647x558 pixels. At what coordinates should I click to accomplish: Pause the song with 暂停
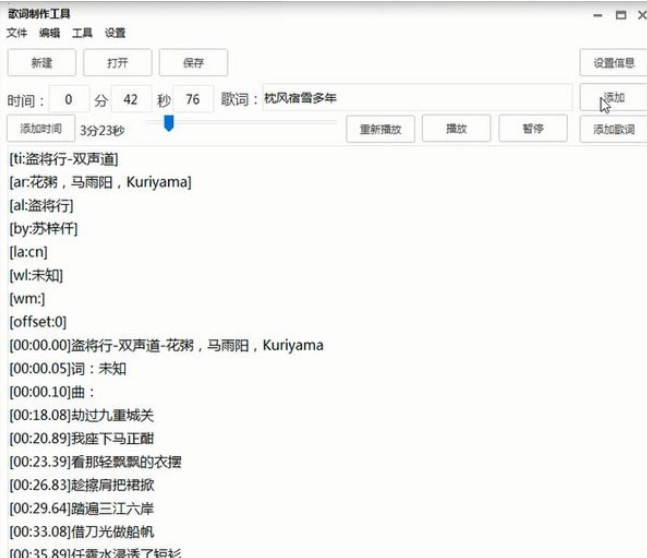pos(532,129)
